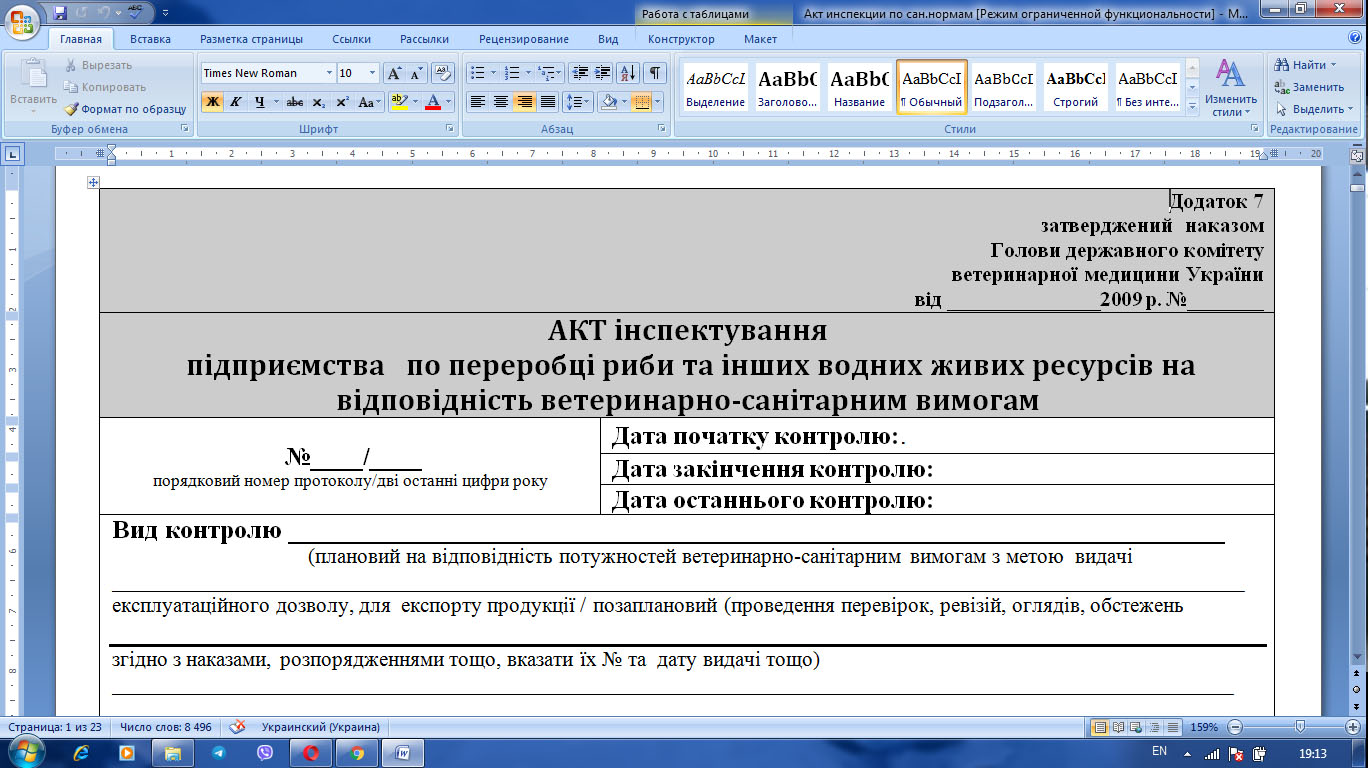Activate Формат по образцу format painter
The image size is (1368, 768).
[x=126, y=109]
